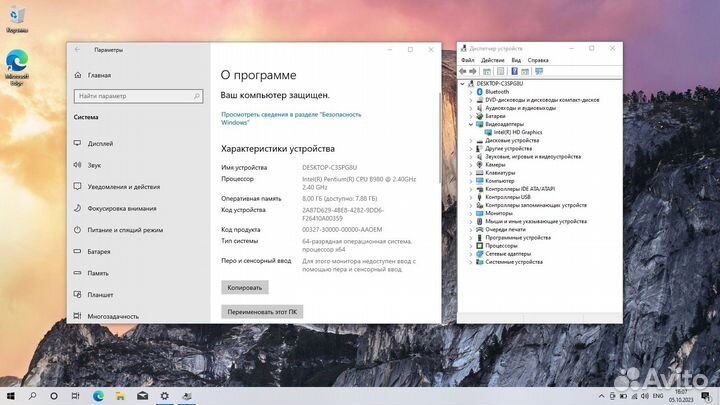The height and width of the screenshot is (405, 720).
Task: Open Multitasking (Многозадачность) settings
Action: click(x=113, y=316)
